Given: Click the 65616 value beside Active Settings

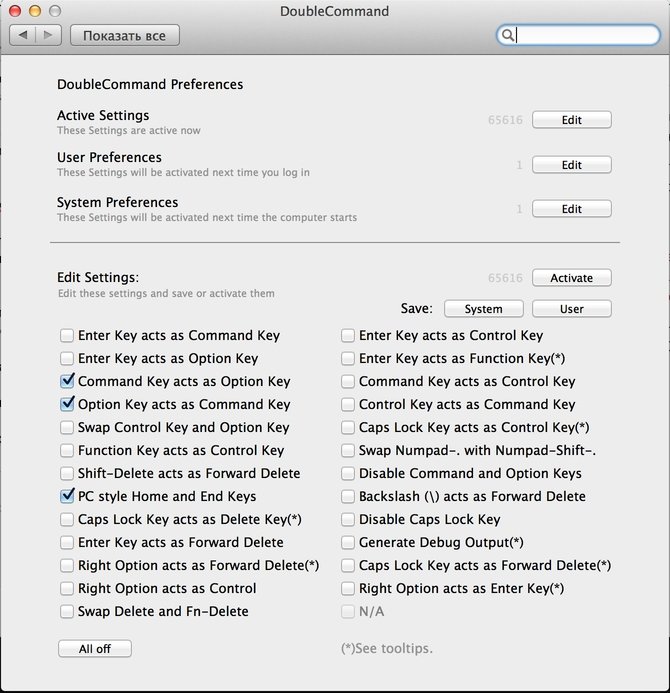Looking at the screenshot, I should [505, 120].
